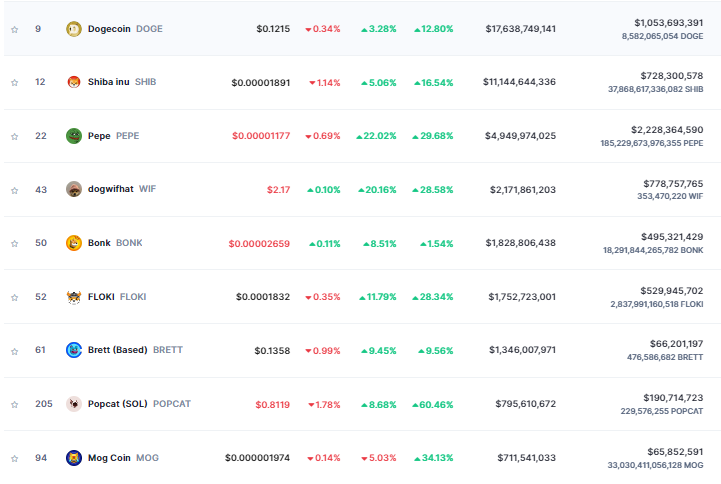
Task: Click Bonk price $0.00002659
Action: click(x=259, y=244)
